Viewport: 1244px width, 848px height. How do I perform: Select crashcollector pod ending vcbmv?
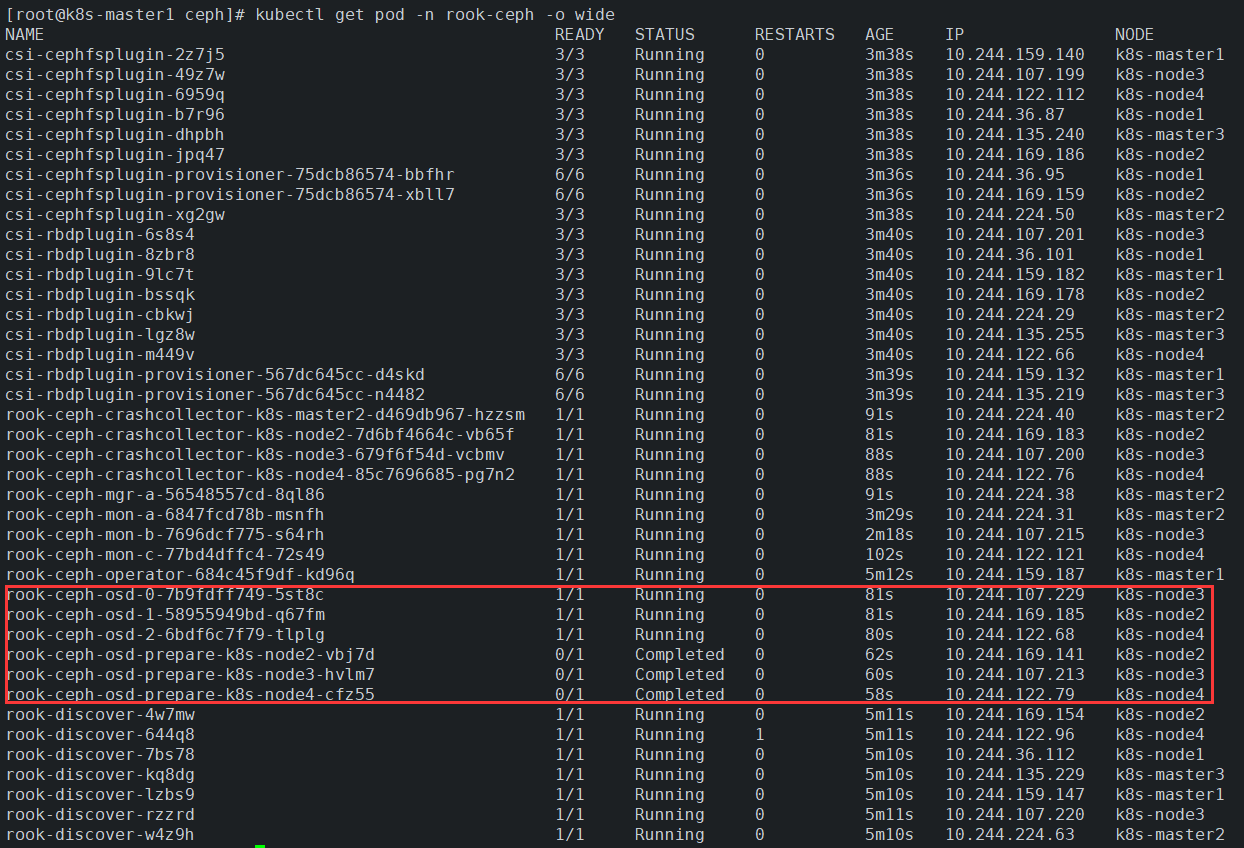coord(255,454)
